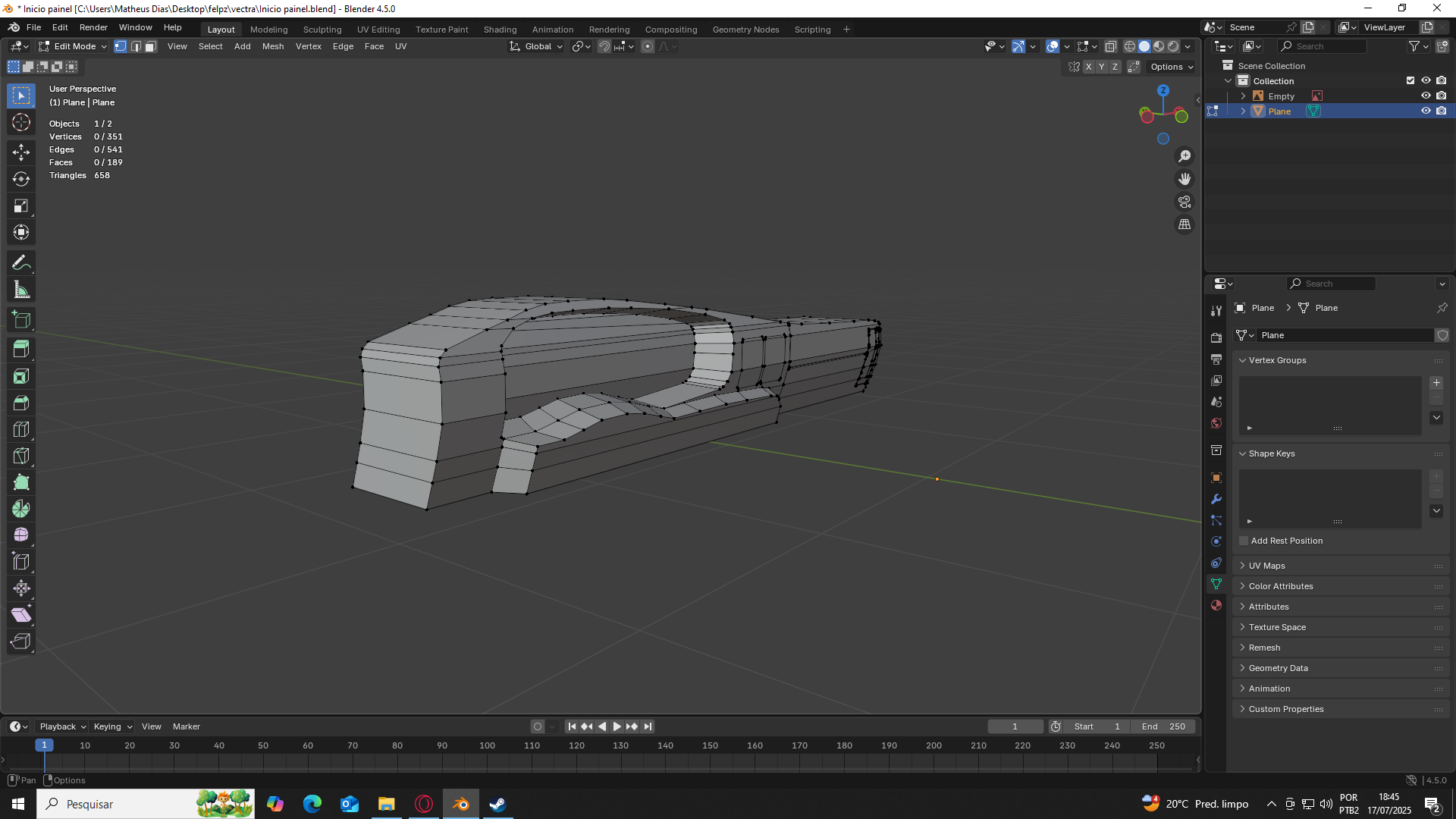The image size is (1456, 819).
Task: Click the Toggle camera view icon
Action: 1184,202
